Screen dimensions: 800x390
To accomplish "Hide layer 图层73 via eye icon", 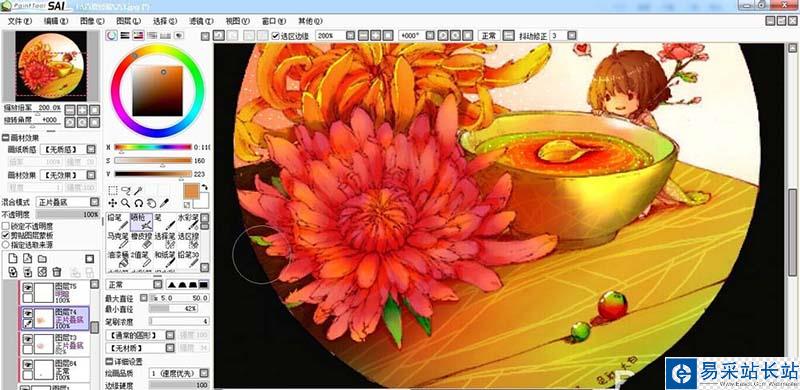I will pos(28,339).
